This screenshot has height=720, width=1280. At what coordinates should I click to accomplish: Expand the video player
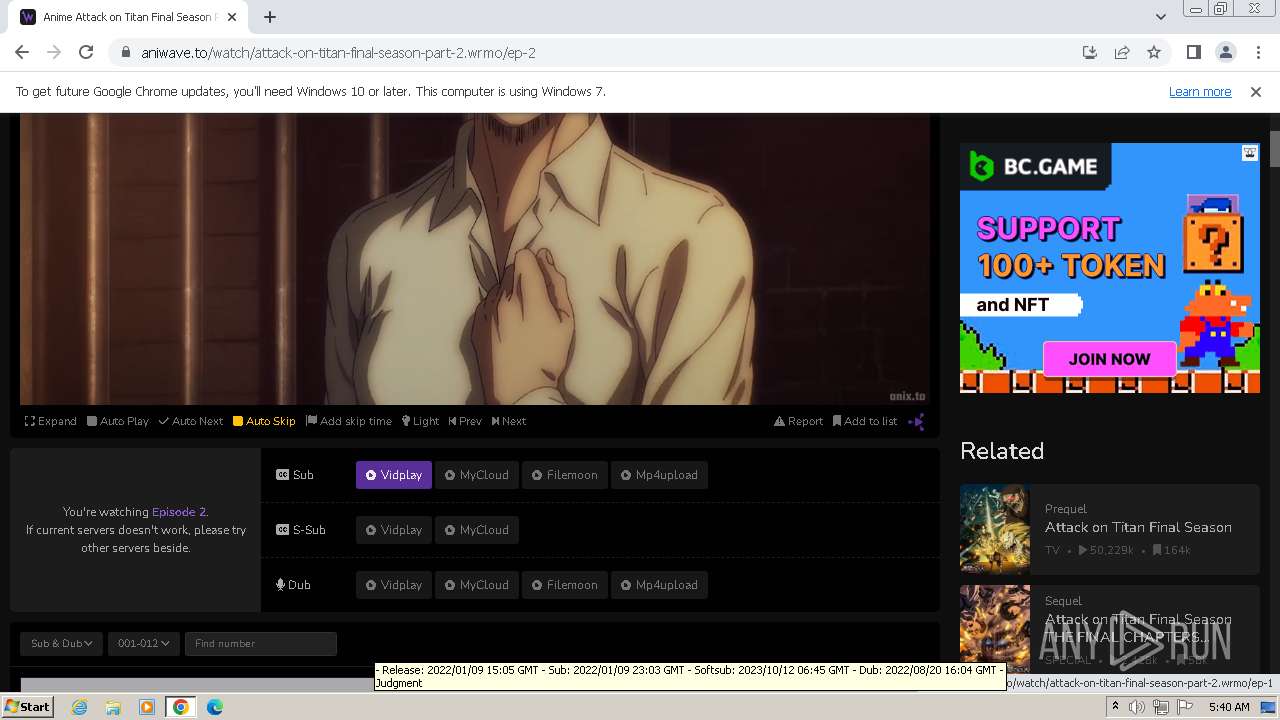click(x=51, y=421)
